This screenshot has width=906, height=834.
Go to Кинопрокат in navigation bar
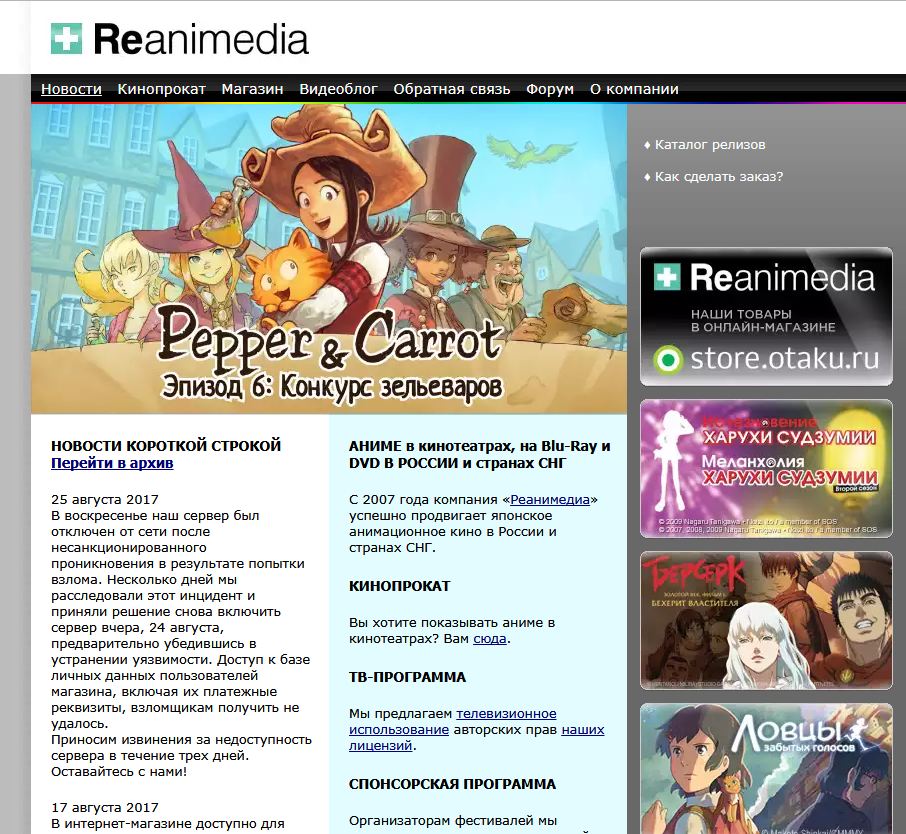click(x=161, y=89)
